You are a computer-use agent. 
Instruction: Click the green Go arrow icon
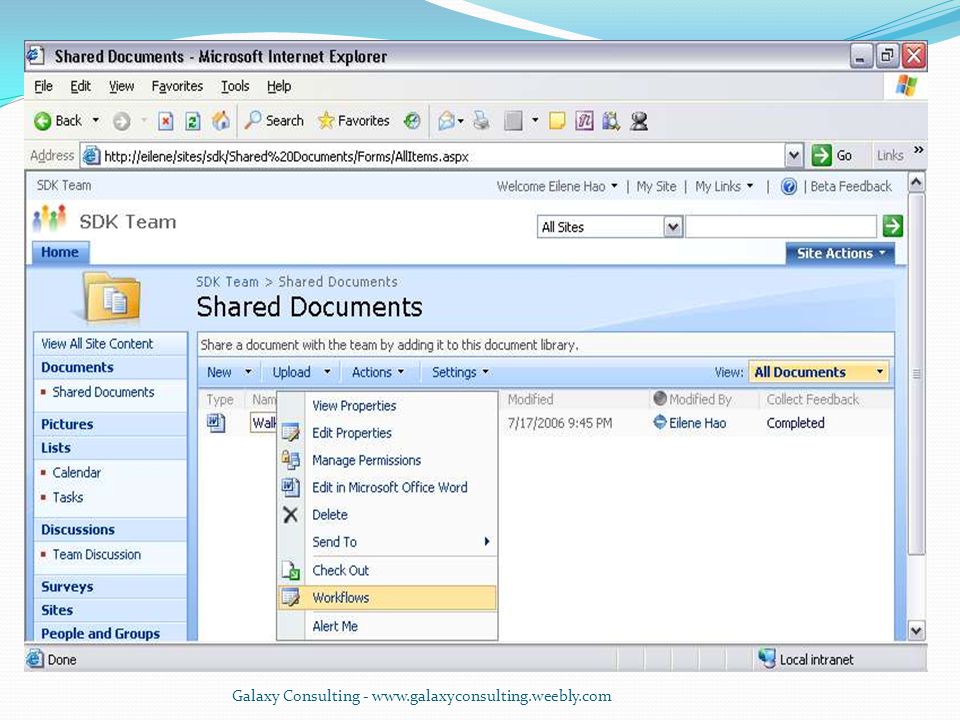(821, 156)
